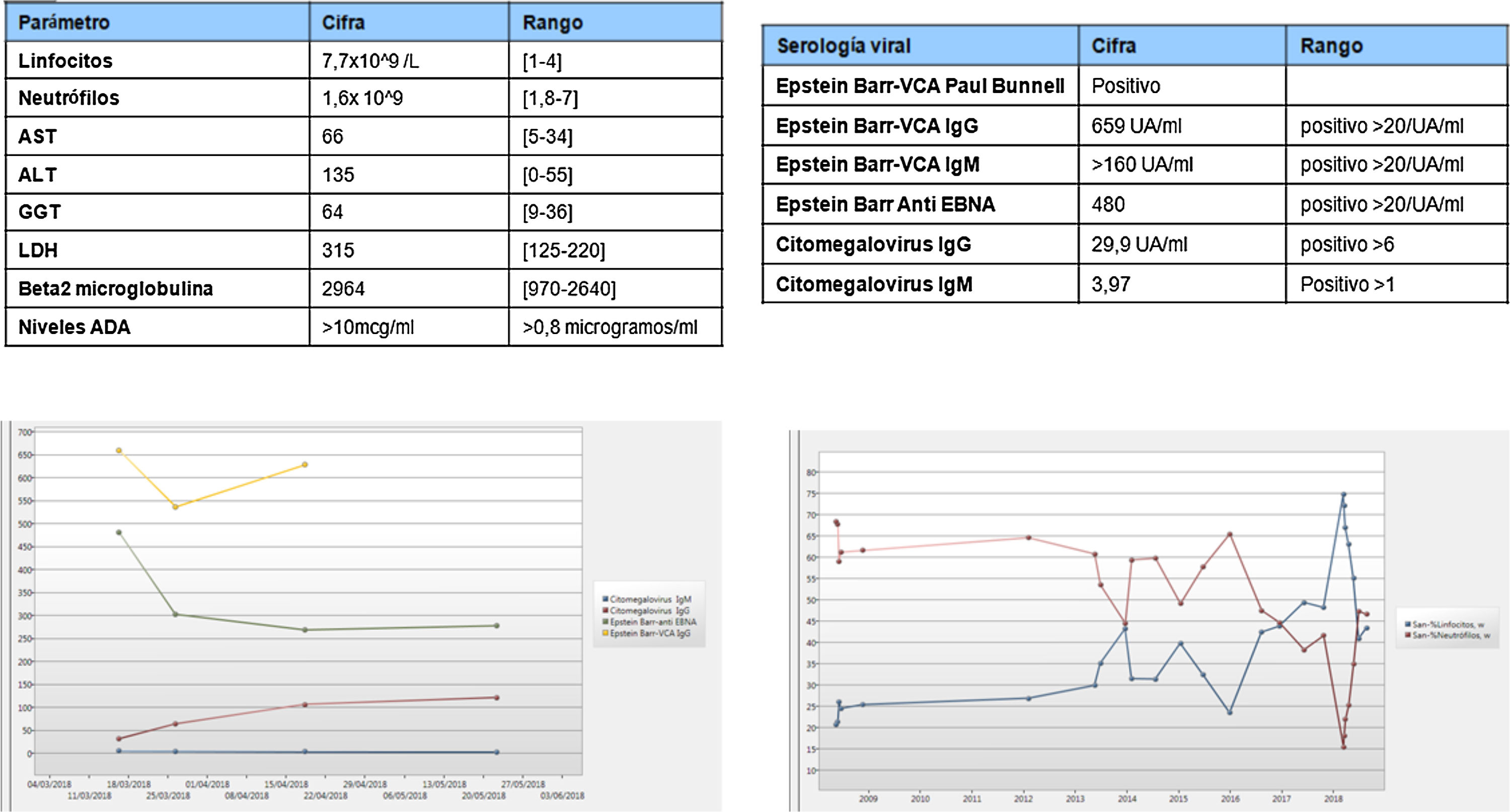Click the San-%Linfocitos legend entry
Viewport: 1510px width, 812px height.
click(x=1447, y=624)
